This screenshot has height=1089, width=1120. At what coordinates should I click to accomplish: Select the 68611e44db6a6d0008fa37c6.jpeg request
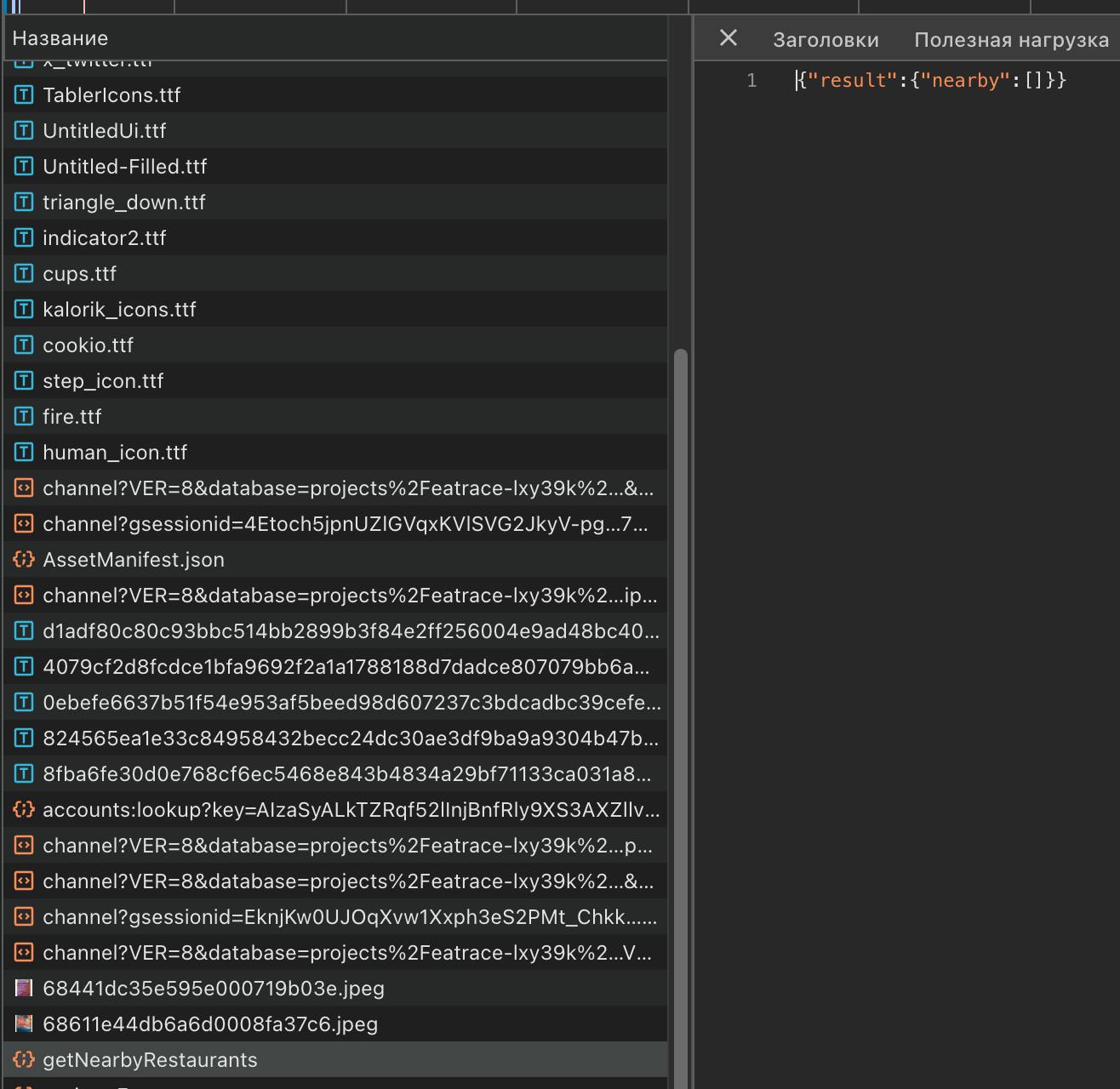coord(335,1024)
